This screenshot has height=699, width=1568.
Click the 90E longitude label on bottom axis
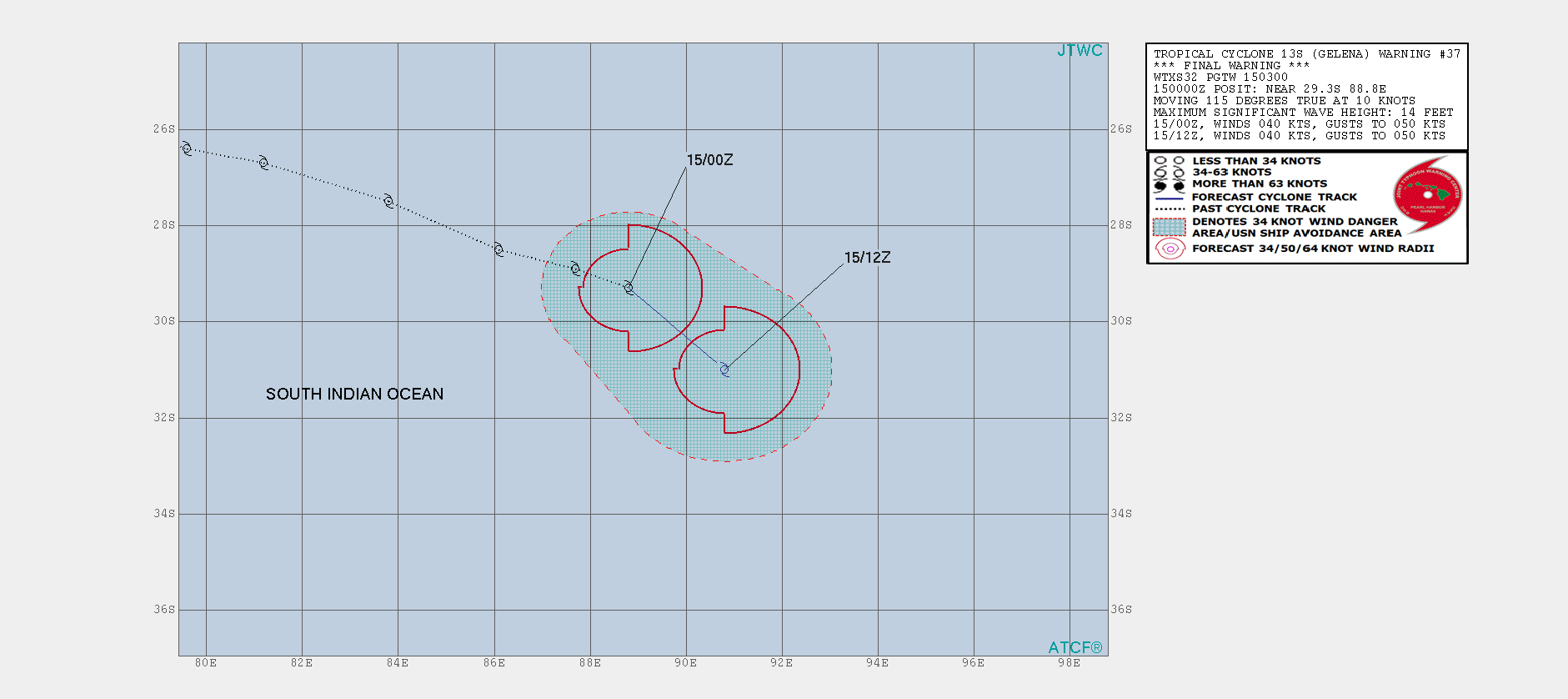pyautogui.click(x=686, y=663)
